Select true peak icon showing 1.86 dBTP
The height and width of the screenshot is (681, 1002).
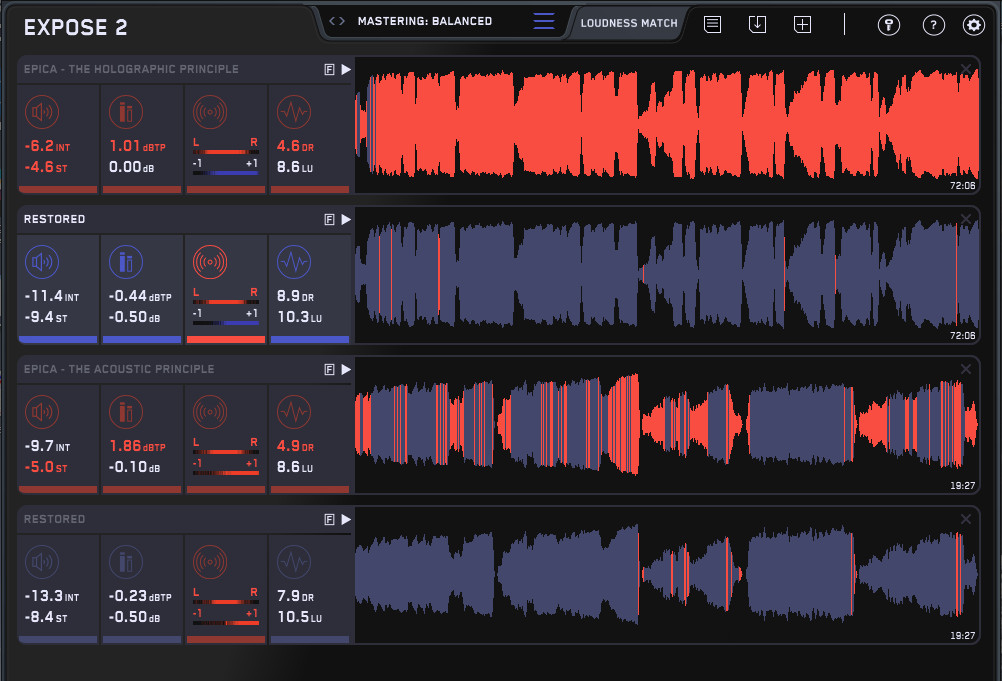point(126,412)
